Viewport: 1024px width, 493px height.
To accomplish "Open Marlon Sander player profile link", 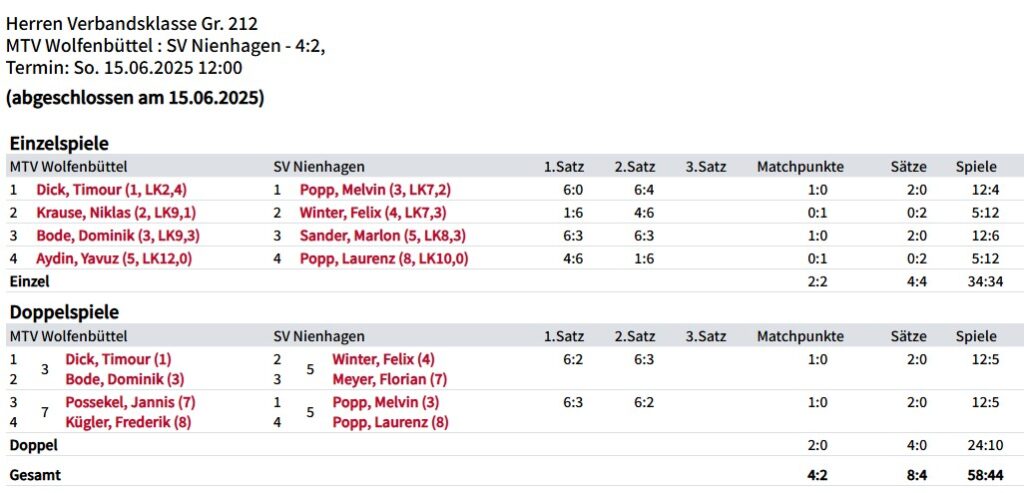I will [382, 235].
